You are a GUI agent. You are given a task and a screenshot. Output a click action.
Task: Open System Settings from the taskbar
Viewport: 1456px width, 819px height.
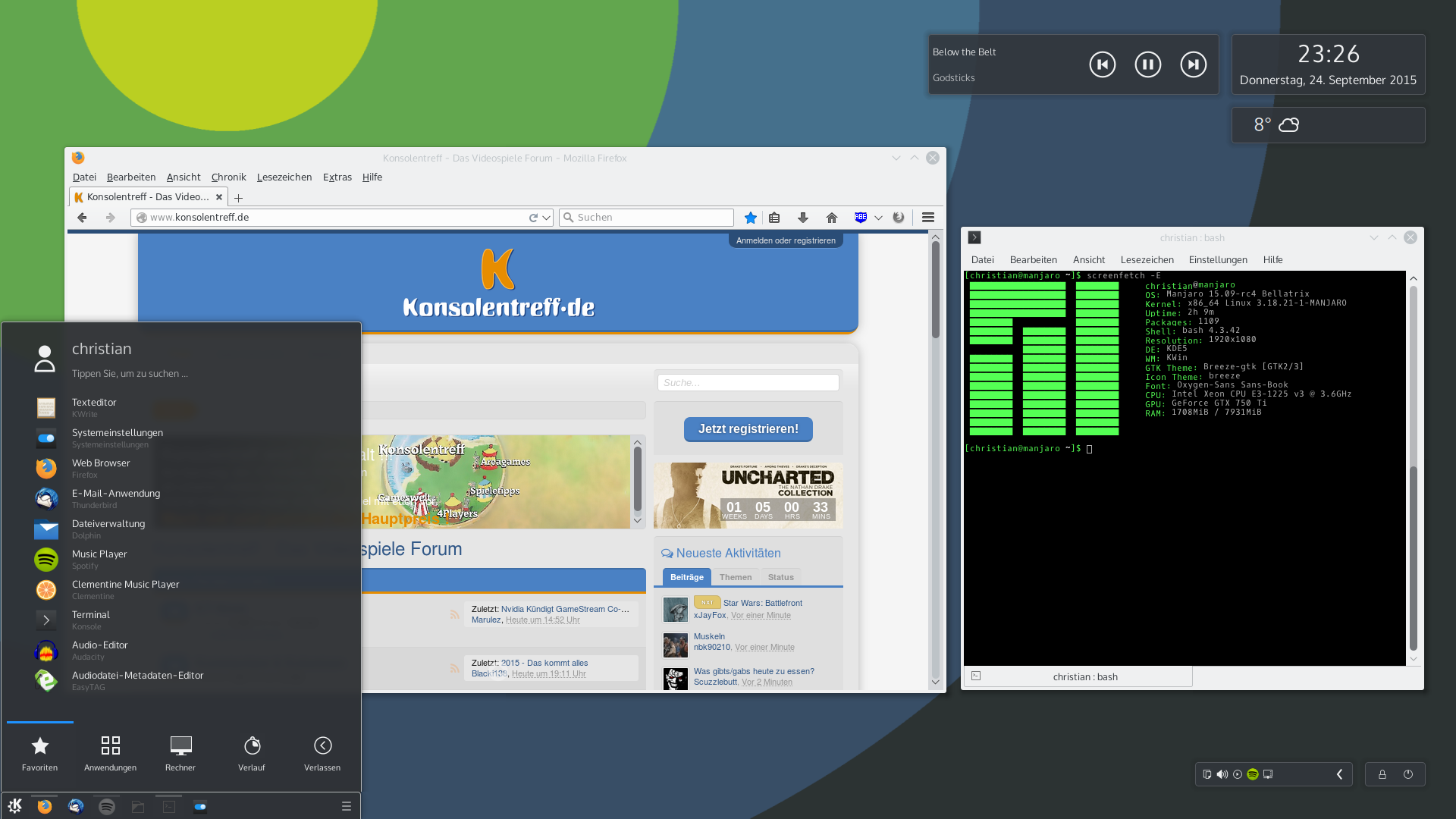click(200, 806)
